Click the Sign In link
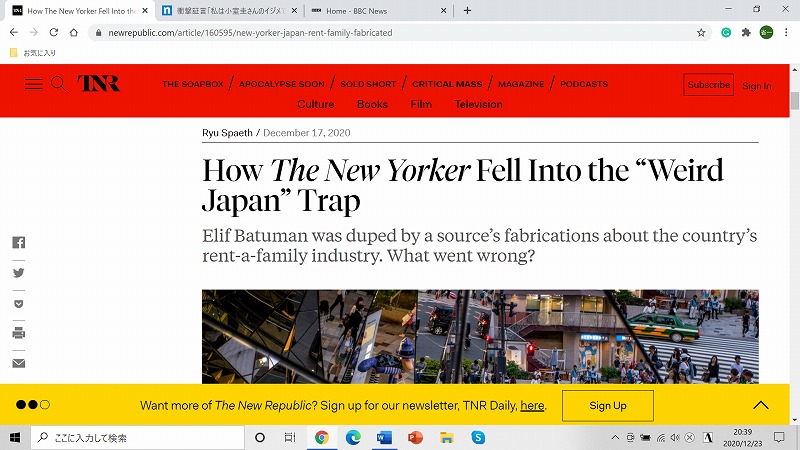The image size is (800, 450). pos(757,86)
